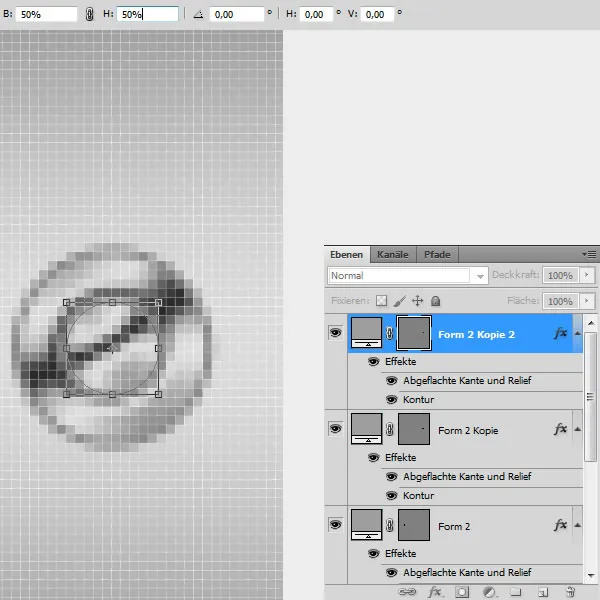Select the Form 2 layer by its name
The width and height of the screenshot is (600, 600).
[x=454, y=526]
